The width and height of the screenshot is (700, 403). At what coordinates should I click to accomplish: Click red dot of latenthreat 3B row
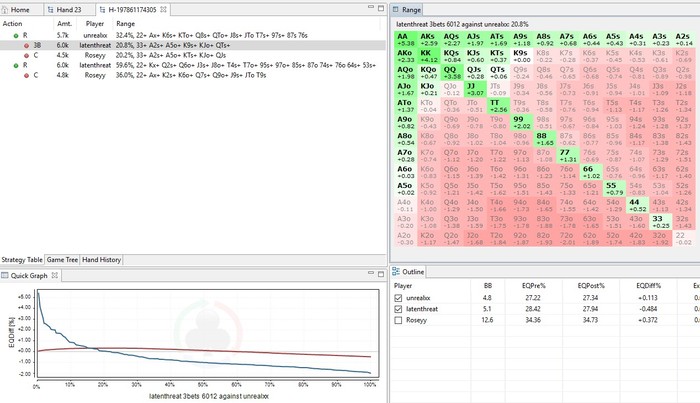click(26, 46)
